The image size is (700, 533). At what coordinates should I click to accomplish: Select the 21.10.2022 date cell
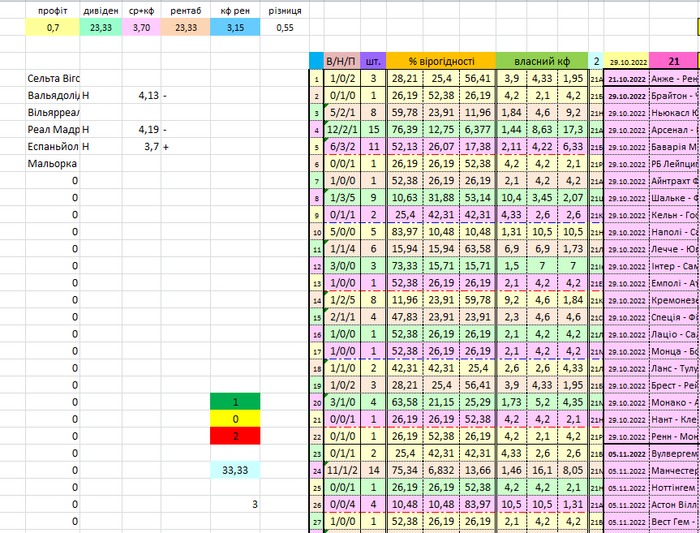[626, 79]
